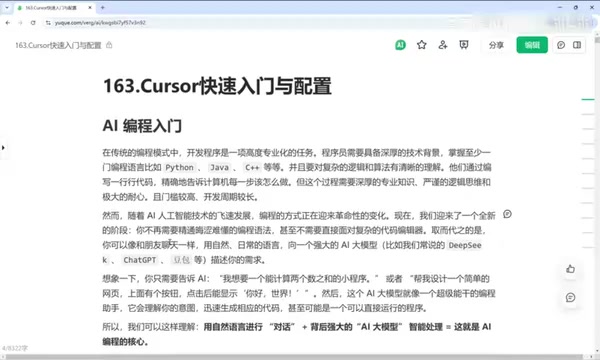Image resolution: width=600 pixels, height=360 pixels.
Task: Toggle the side panel layout icon
Action: pyautogui.click(x=577, y=45)
